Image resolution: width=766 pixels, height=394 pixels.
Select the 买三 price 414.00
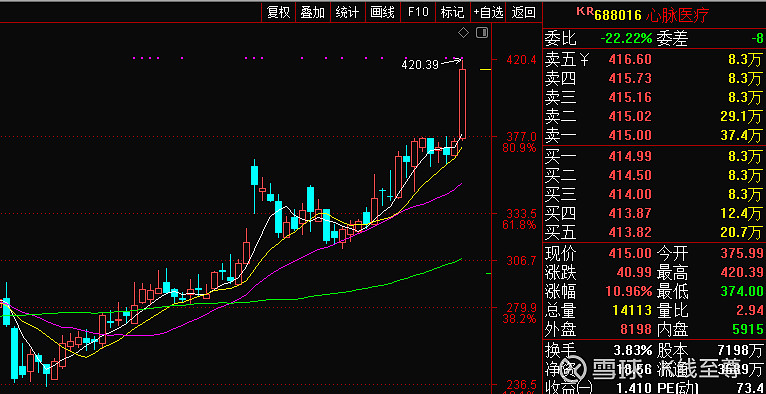tap(630, 194)
